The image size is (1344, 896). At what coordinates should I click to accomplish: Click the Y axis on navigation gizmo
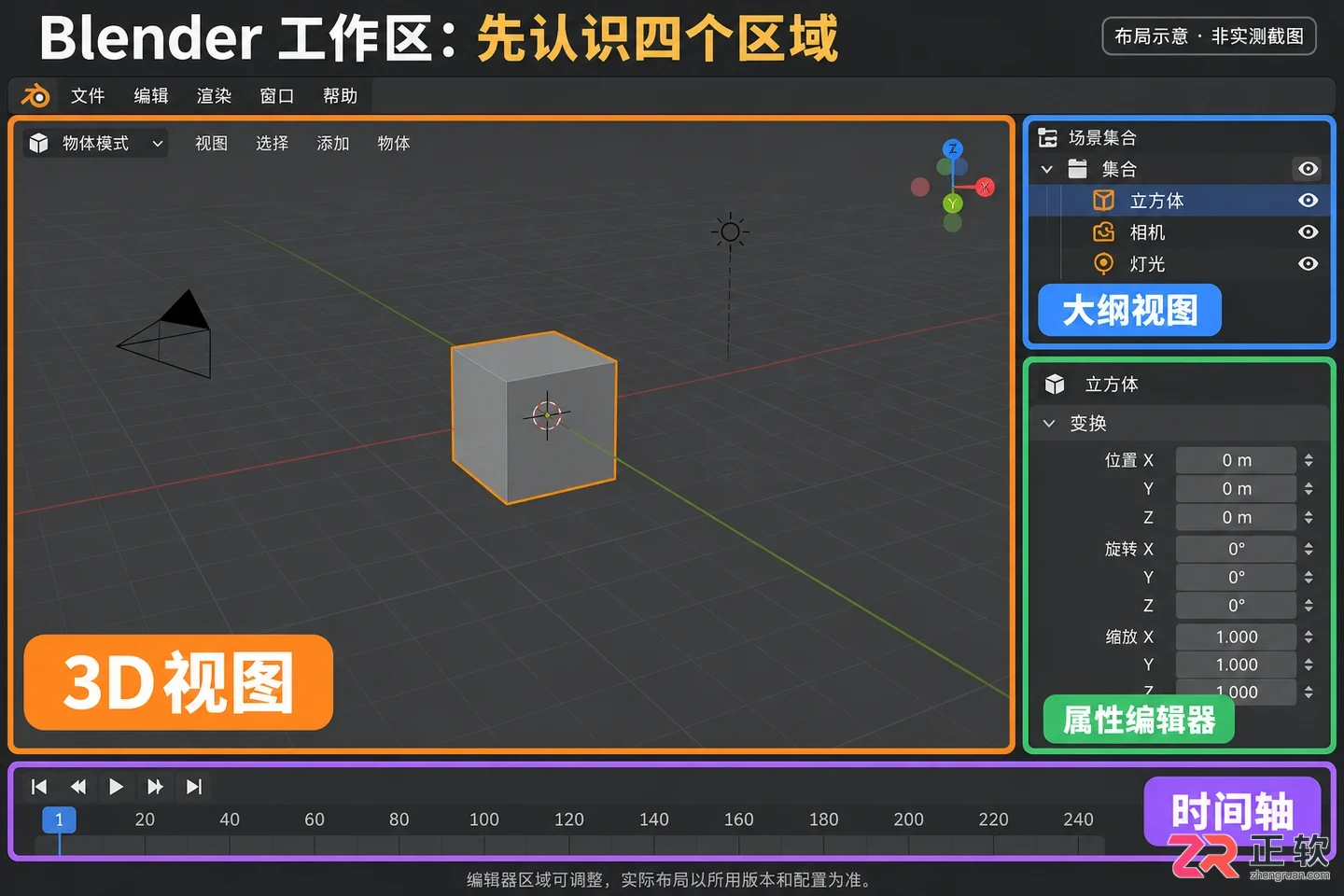(x=952, y=203)
